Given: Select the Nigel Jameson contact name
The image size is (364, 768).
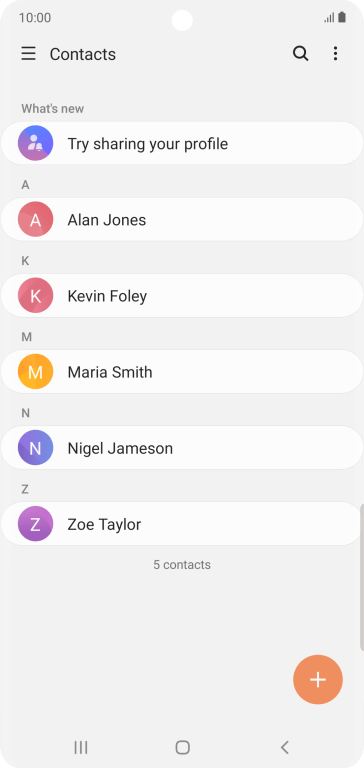Looking at the screenshot, I should tap(120, 448).
